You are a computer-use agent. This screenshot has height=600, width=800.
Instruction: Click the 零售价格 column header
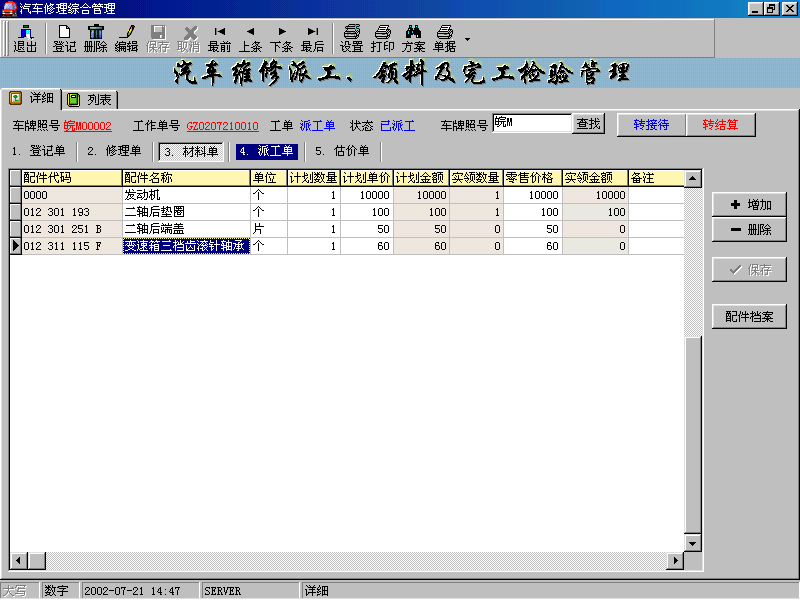tap(533, 178)
